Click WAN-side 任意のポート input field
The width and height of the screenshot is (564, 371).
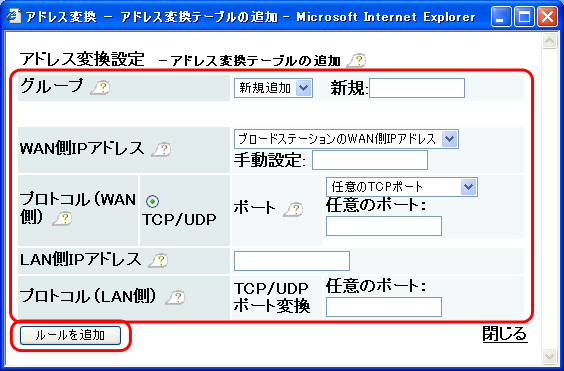click(x=384, y=226)
